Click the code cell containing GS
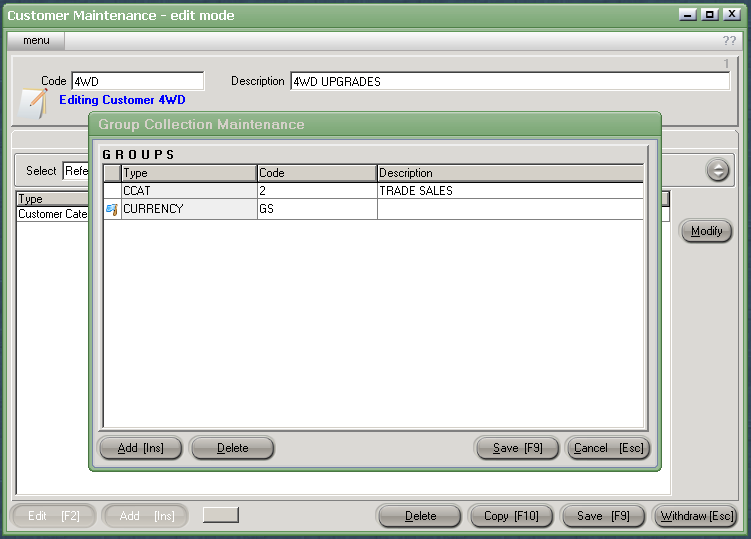Screen dimensions: 751x539 [317, 209]
